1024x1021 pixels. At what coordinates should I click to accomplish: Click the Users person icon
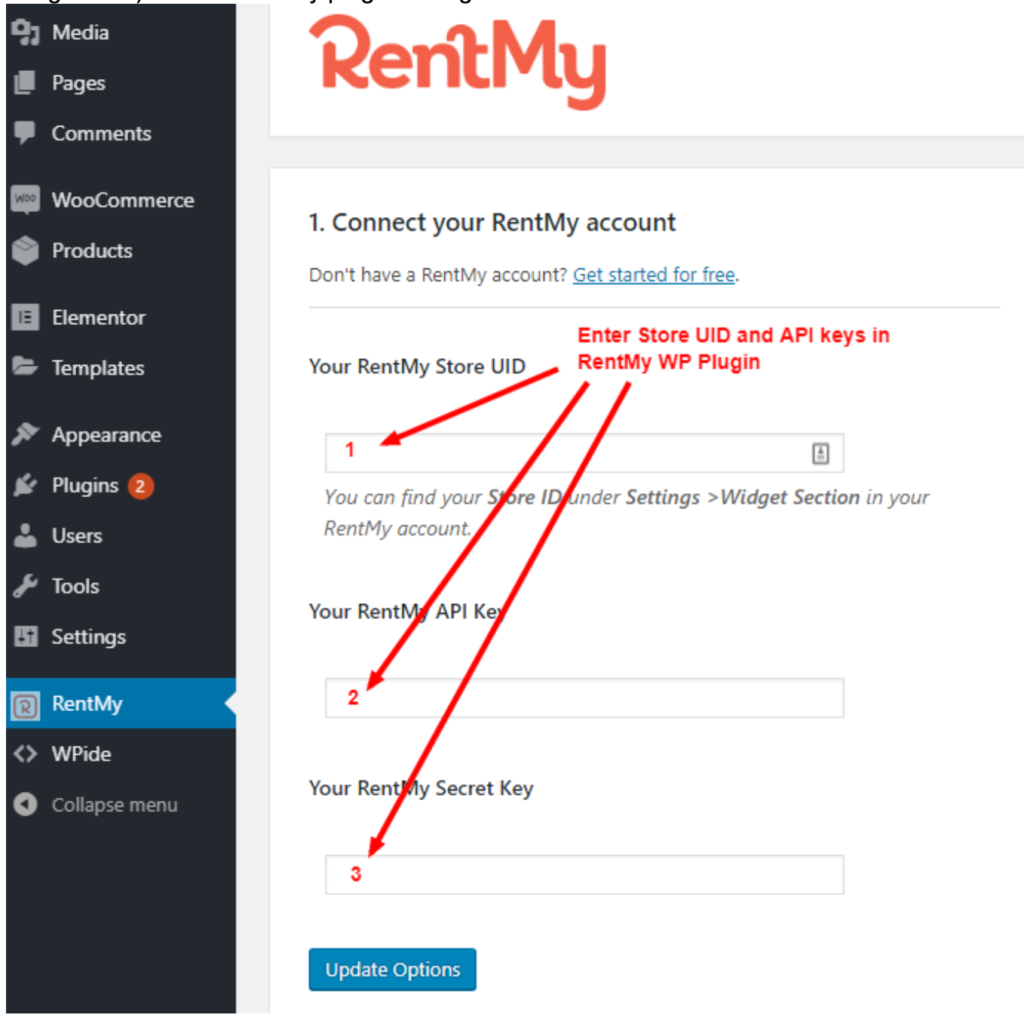(x=25, y=536)
